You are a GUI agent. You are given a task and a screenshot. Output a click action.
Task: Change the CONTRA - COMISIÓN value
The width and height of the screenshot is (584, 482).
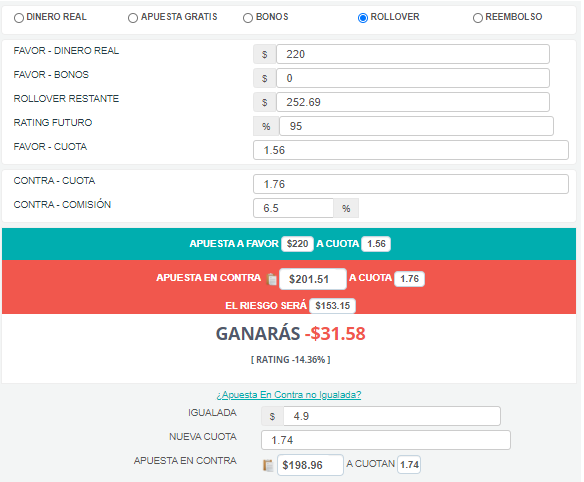point(293,208)
